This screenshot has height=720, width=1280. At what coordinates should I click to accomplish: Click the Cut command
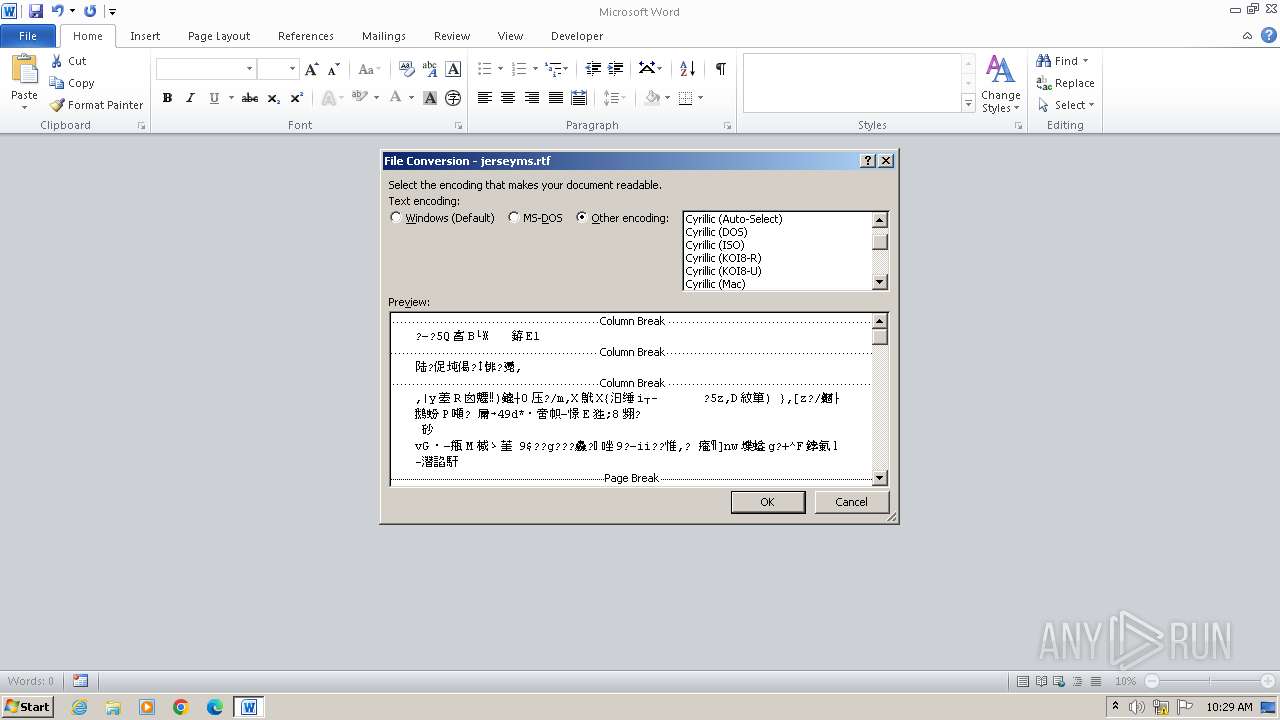(68, 61)
